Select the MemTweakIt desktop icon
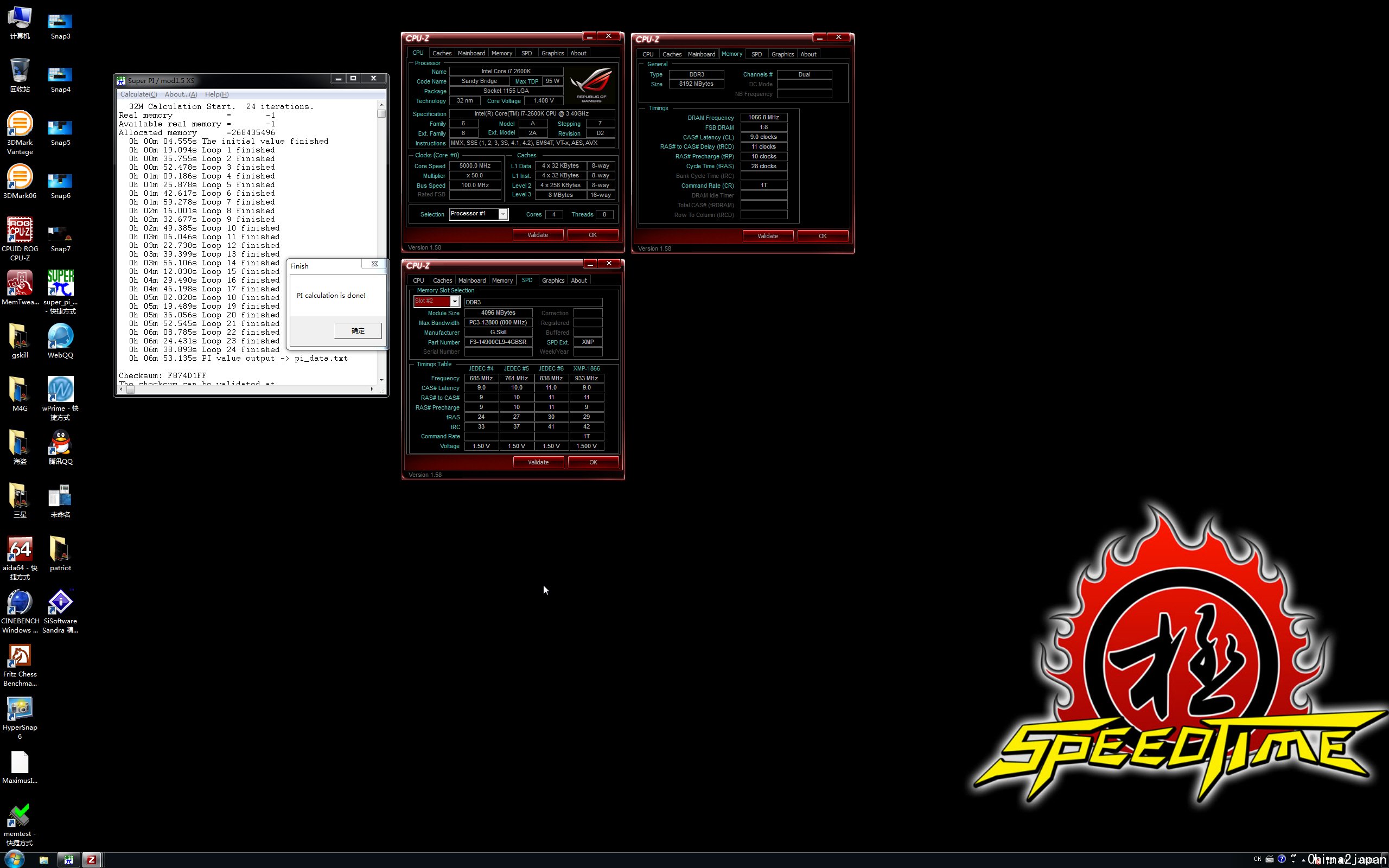Viewport: 1389px width, 868px height. pos(20,288)
